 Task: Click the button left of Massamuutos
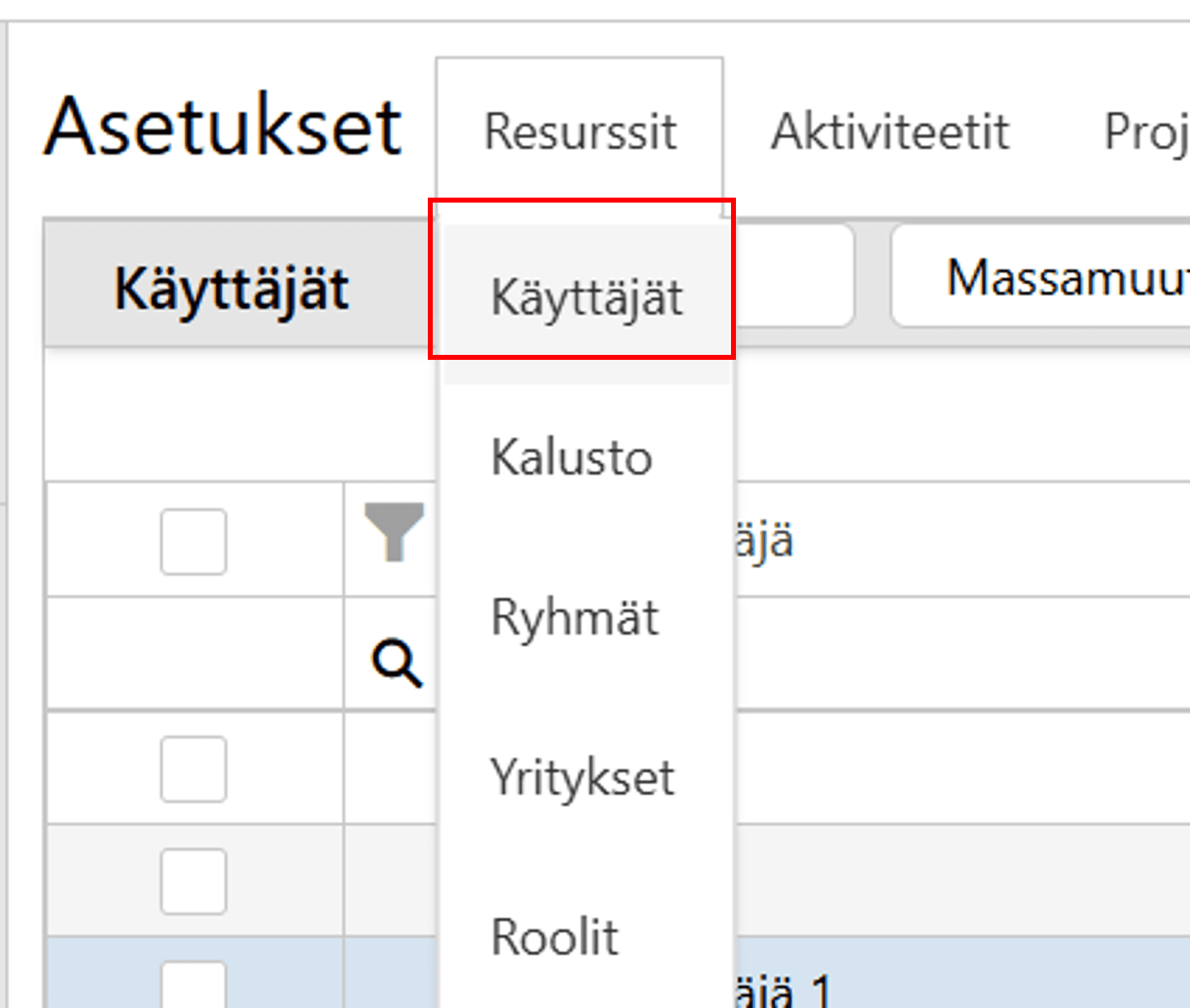tap(793, 276)
